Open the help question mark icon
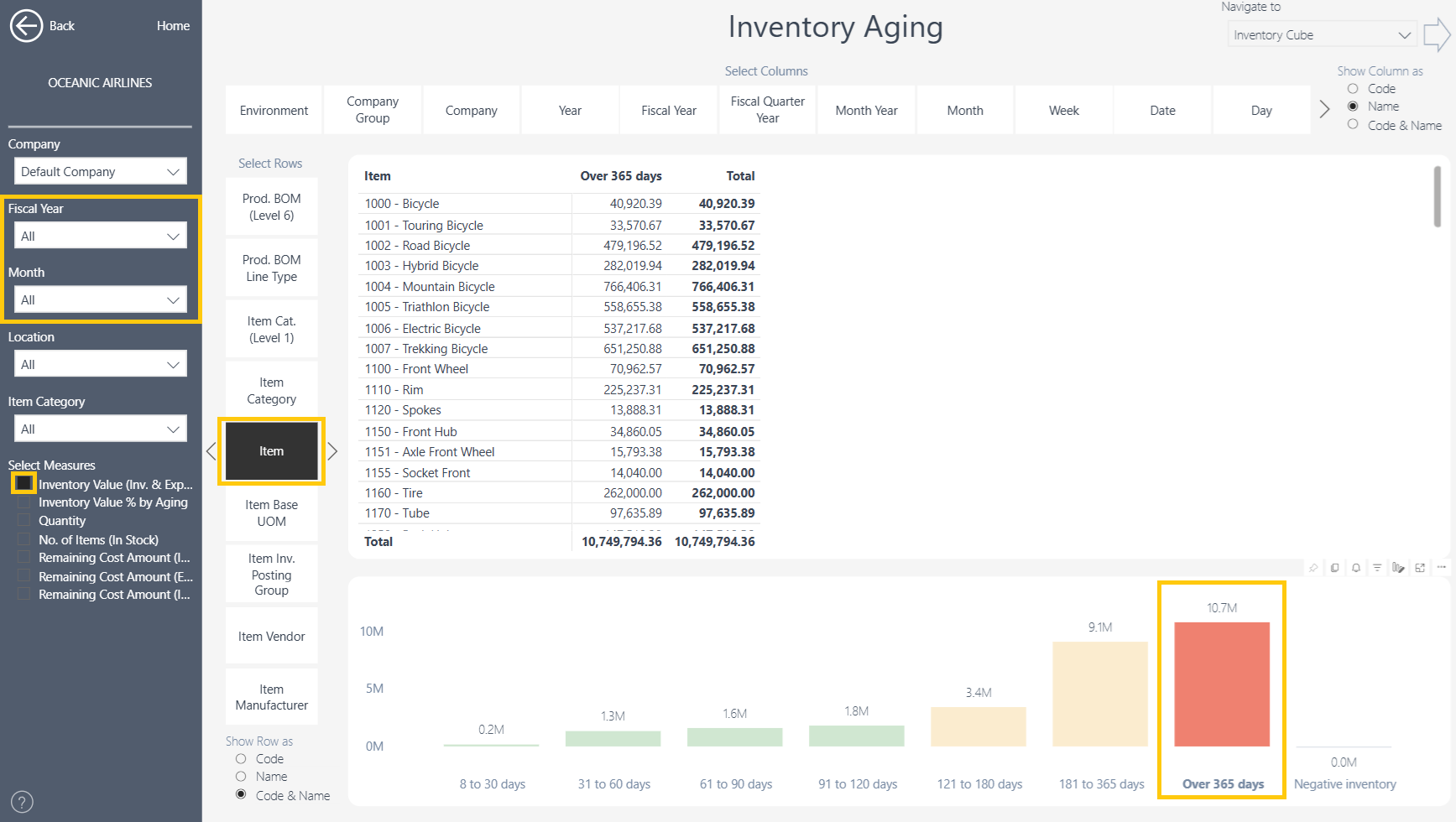1456x822 pixels. click(x=23, y=802)
